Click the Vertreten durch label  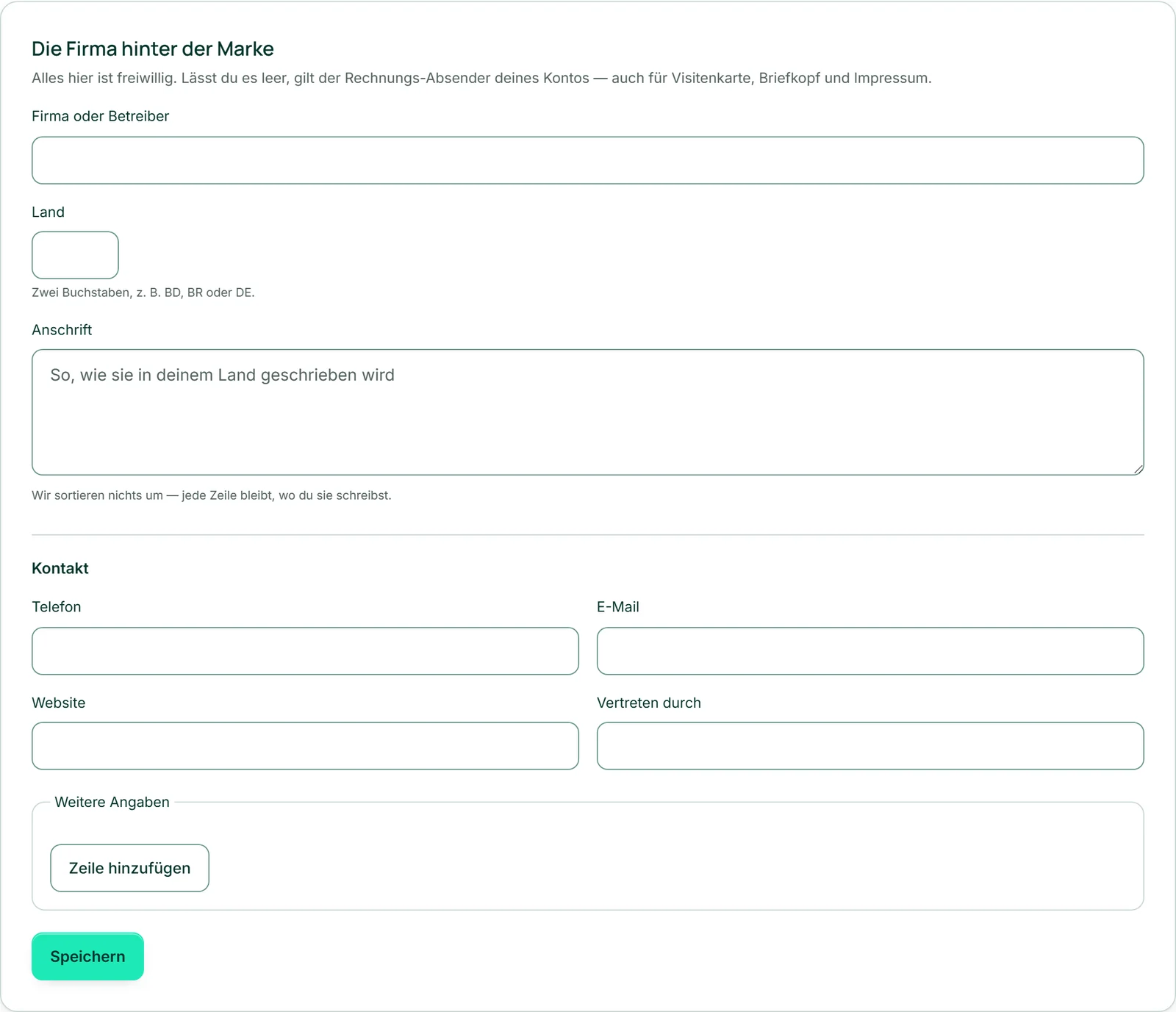[x=649, y=703]
